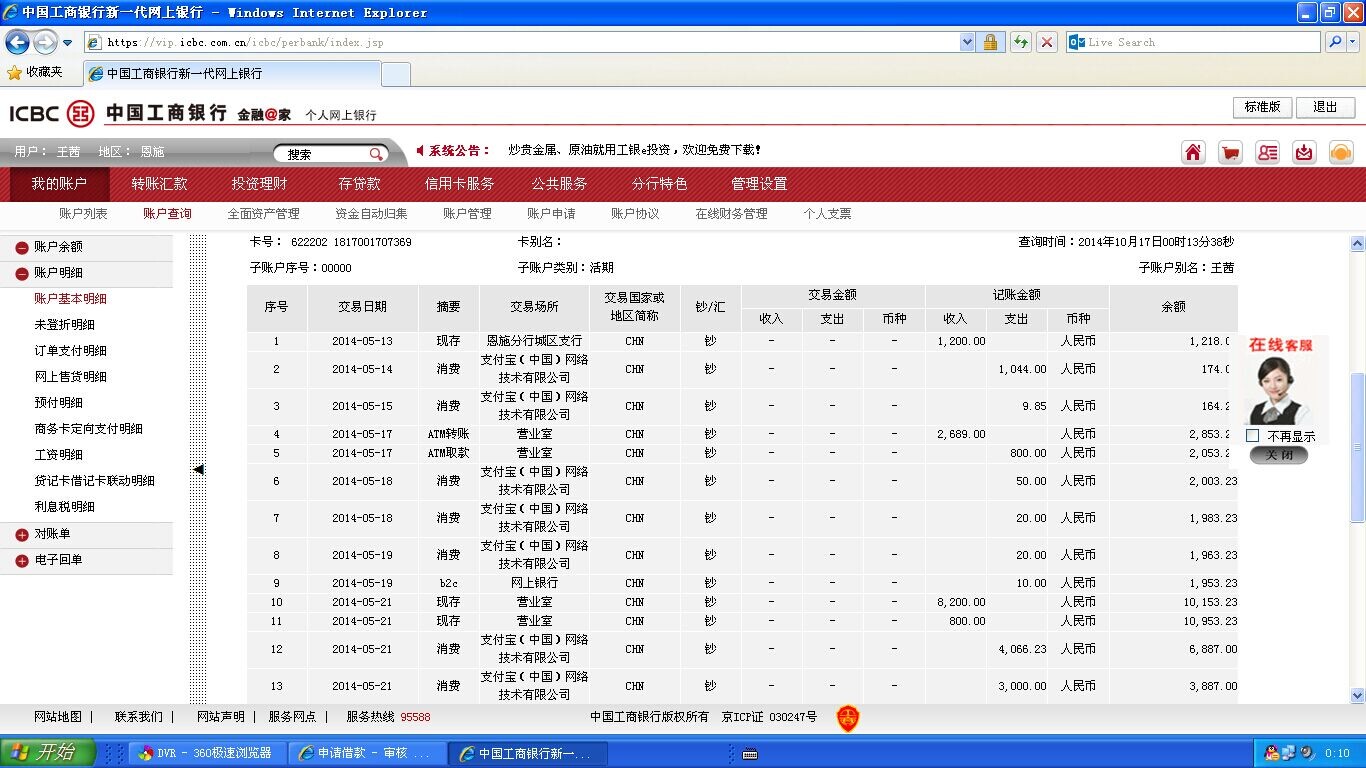Open the shopping cart icon
The image size is (1366, 768).
click(1230, 152)
